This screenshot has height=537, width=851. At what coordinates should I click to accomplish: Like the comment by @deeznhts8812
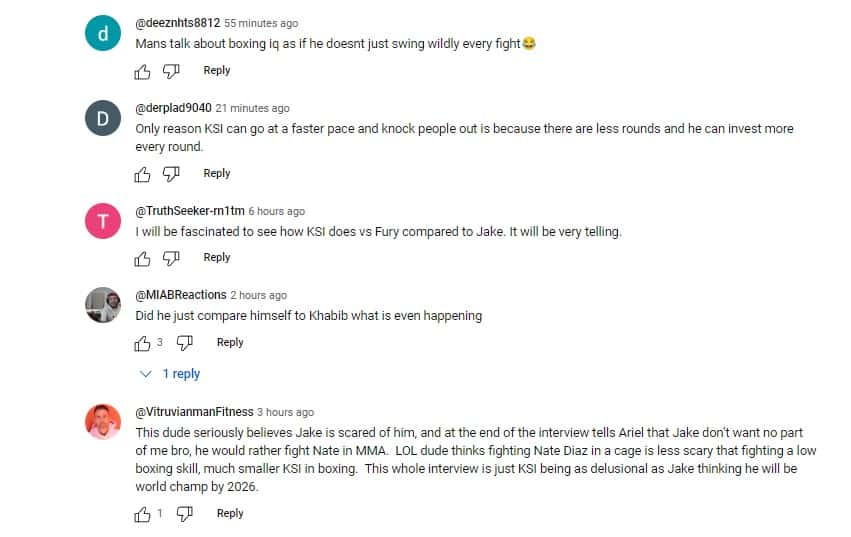(143, 71)
